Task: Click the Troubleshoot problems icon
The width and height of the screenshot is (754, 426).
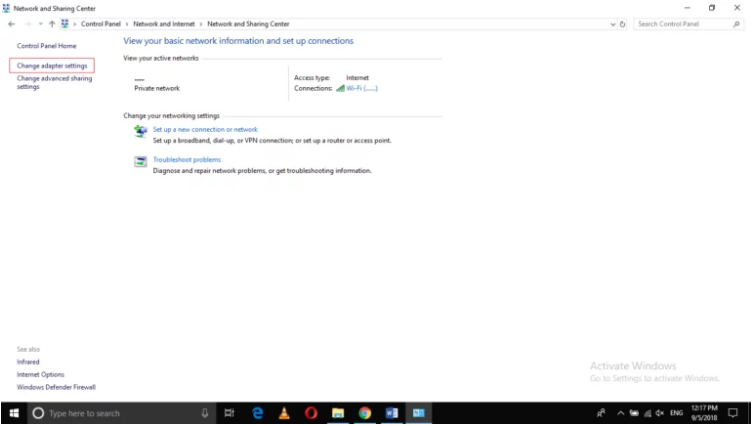Action: click(141, 163)
